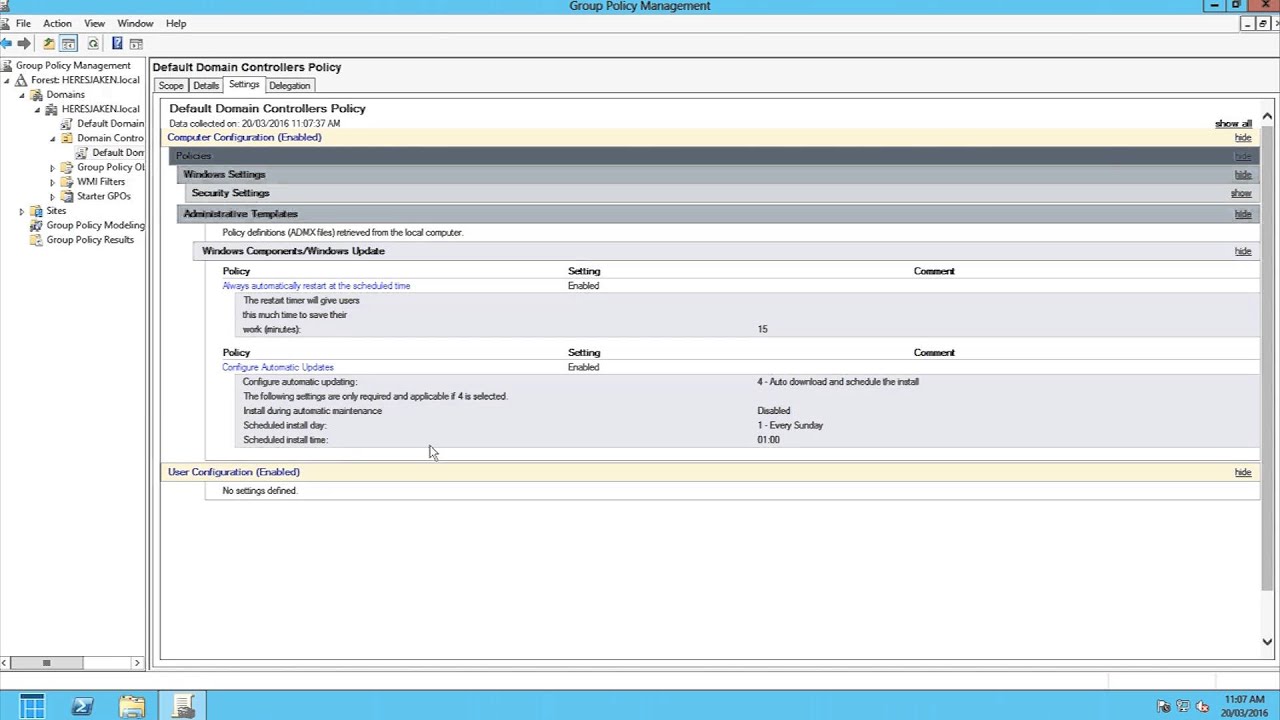The width and height of the screenshot is (1280, 720).
Task: Click the tree pane horizontal scrollbar thumb
Action: [x=46, y=662]
